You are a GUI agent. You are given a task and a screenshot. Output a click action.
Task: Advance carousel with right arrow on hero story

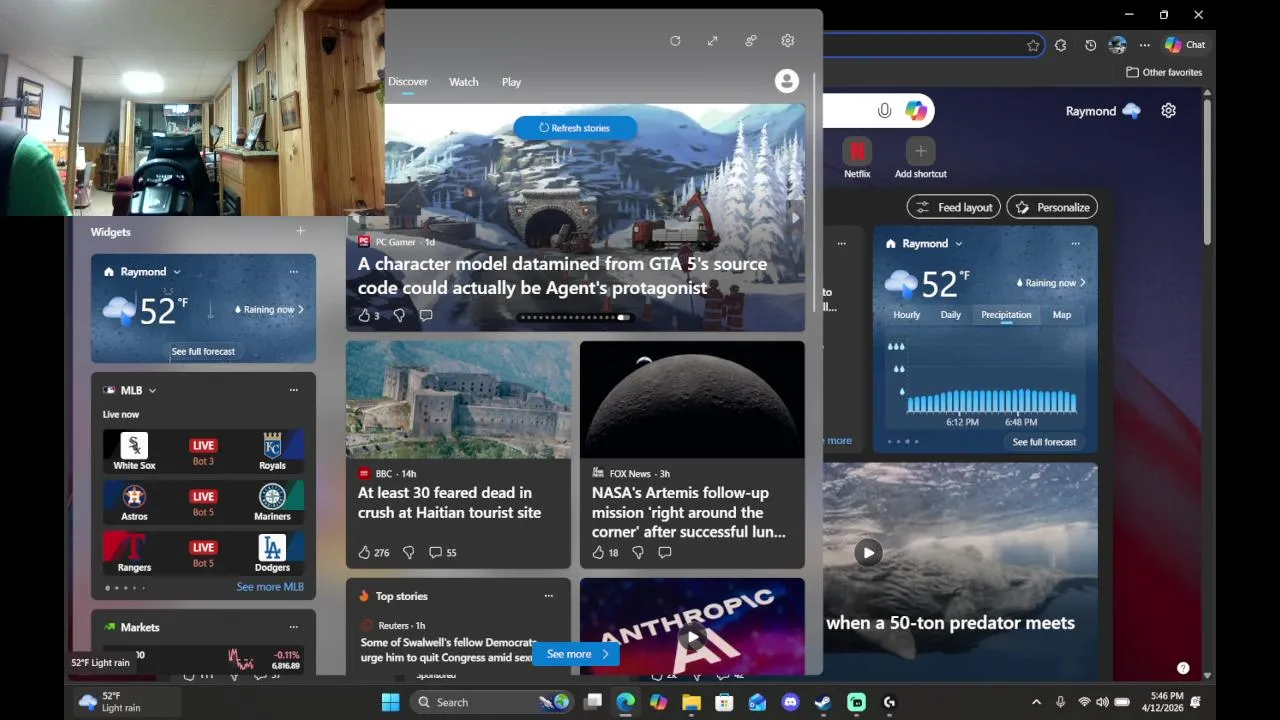coord(796,217)
